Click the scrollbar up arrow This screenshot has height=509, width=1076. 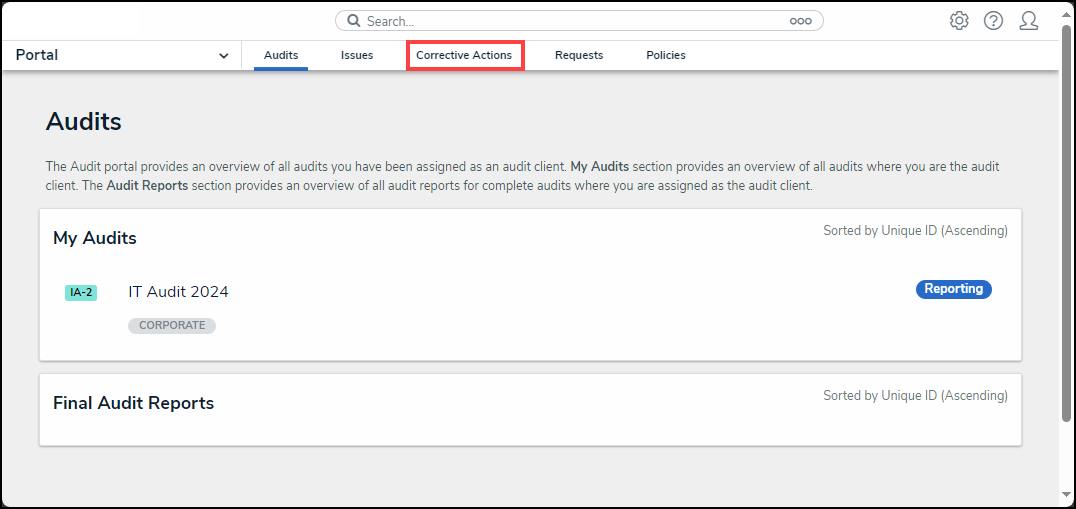pyautogui.click(x=1066, y=13)
